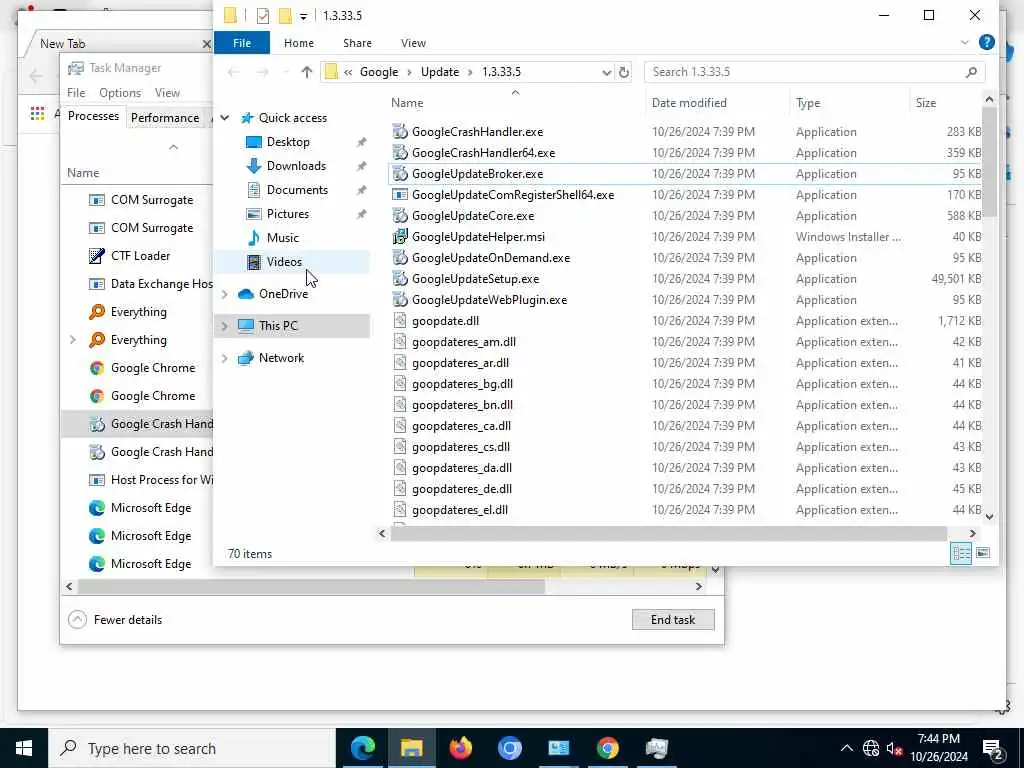This screenshot has width=1024, height=768.
Task: Switch to the Home ribbon tab
Action: pyautogui.click(x=298, y=43)
